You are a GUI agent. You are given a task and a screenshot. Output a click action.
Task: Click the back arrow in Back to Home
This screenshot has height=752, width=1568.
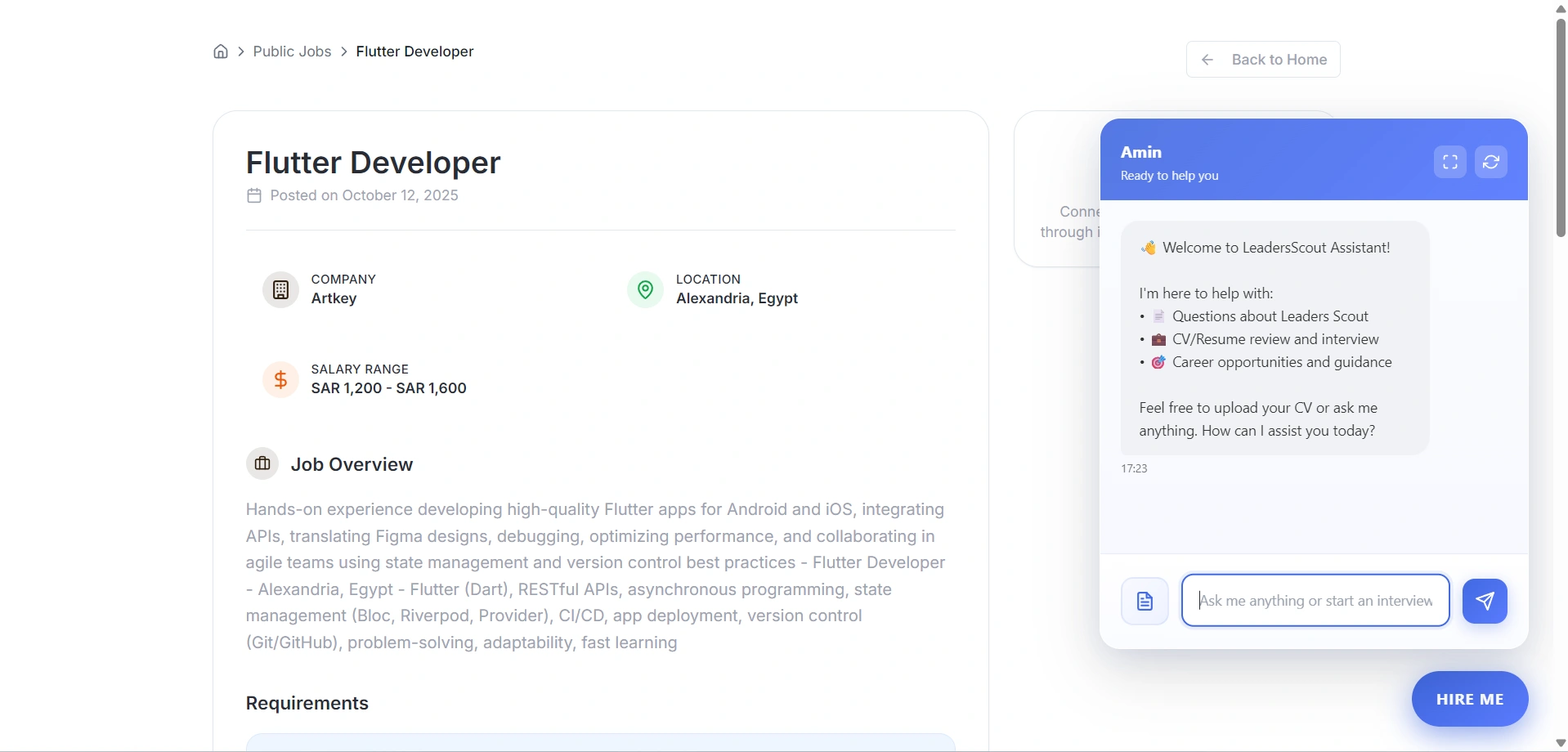pos(1207,60)
